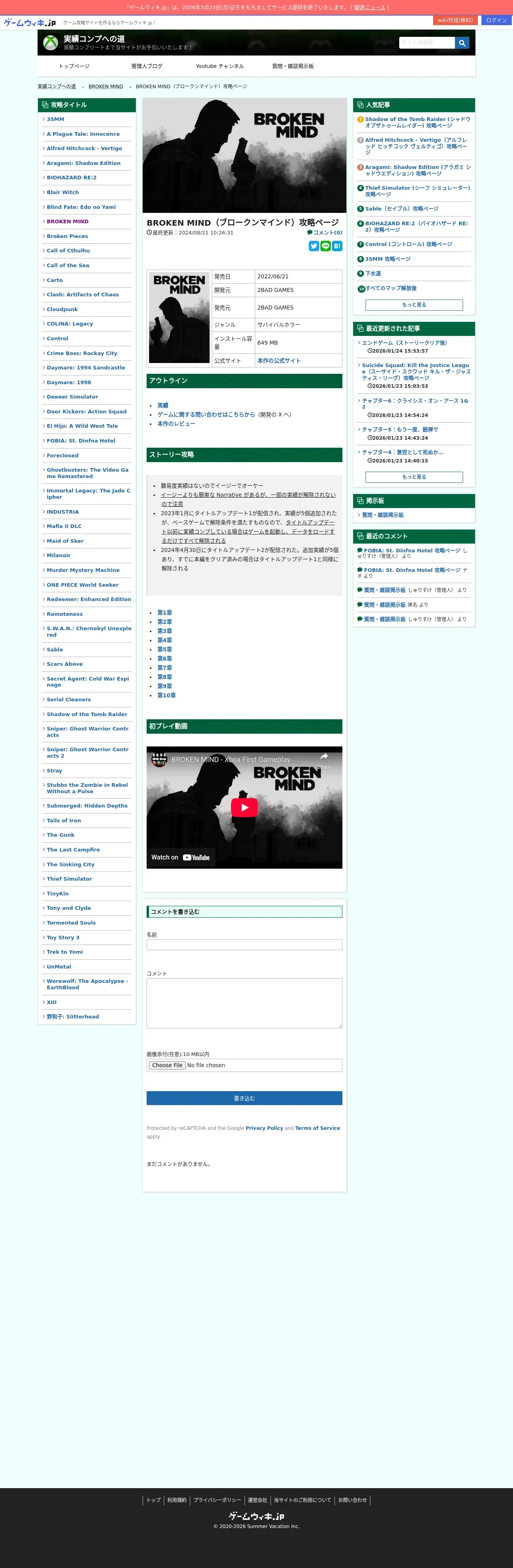Submit comment with 書き込む button
Screen dimensions: 513x1568
(x=245, y=1098)
